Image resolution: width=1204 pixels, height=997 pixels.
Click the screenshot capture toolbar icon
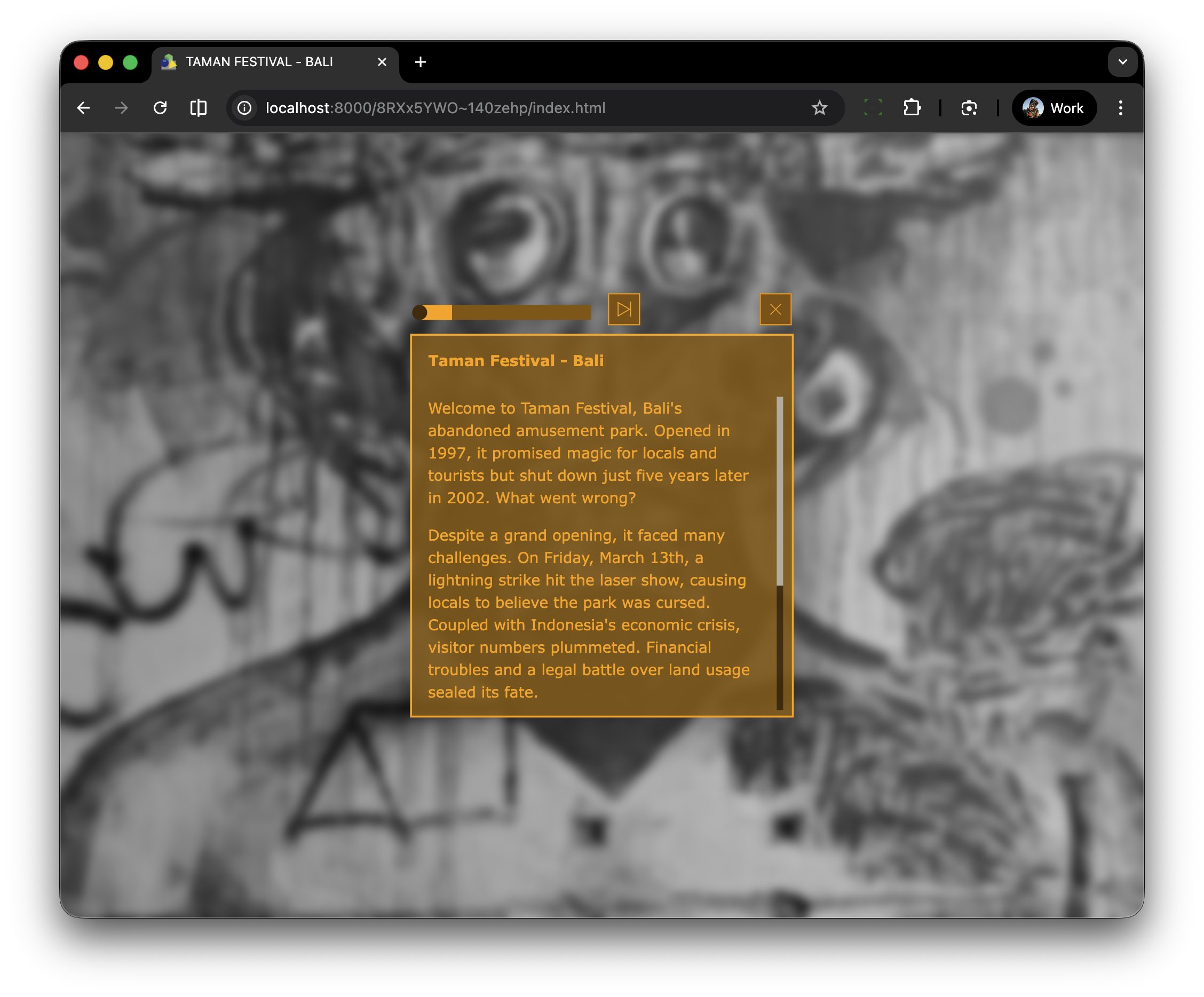[969, 108]
